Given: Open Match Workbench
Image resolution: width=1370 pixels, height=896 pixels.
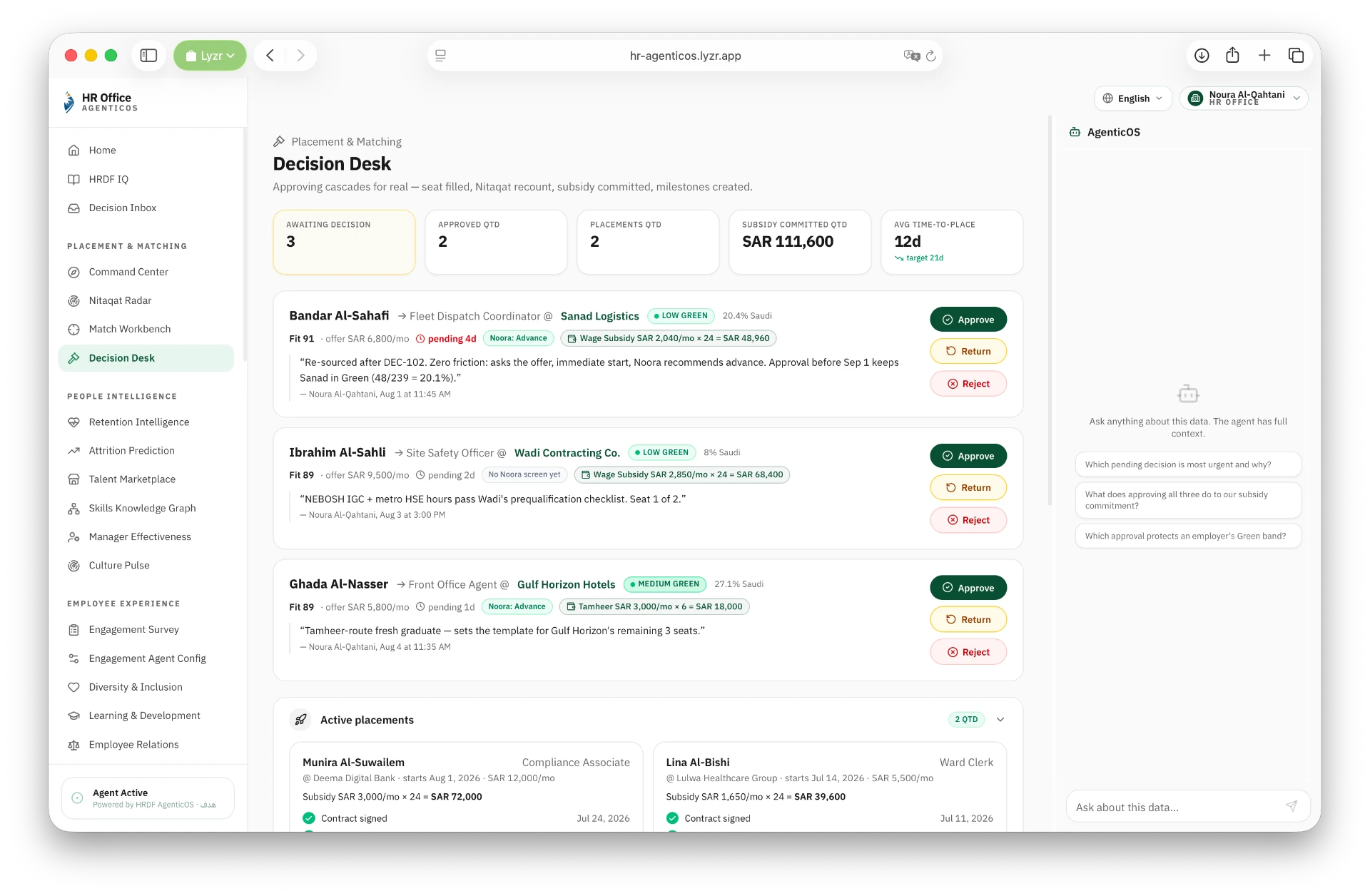Looking at the screenshot, I should [146, 329].
